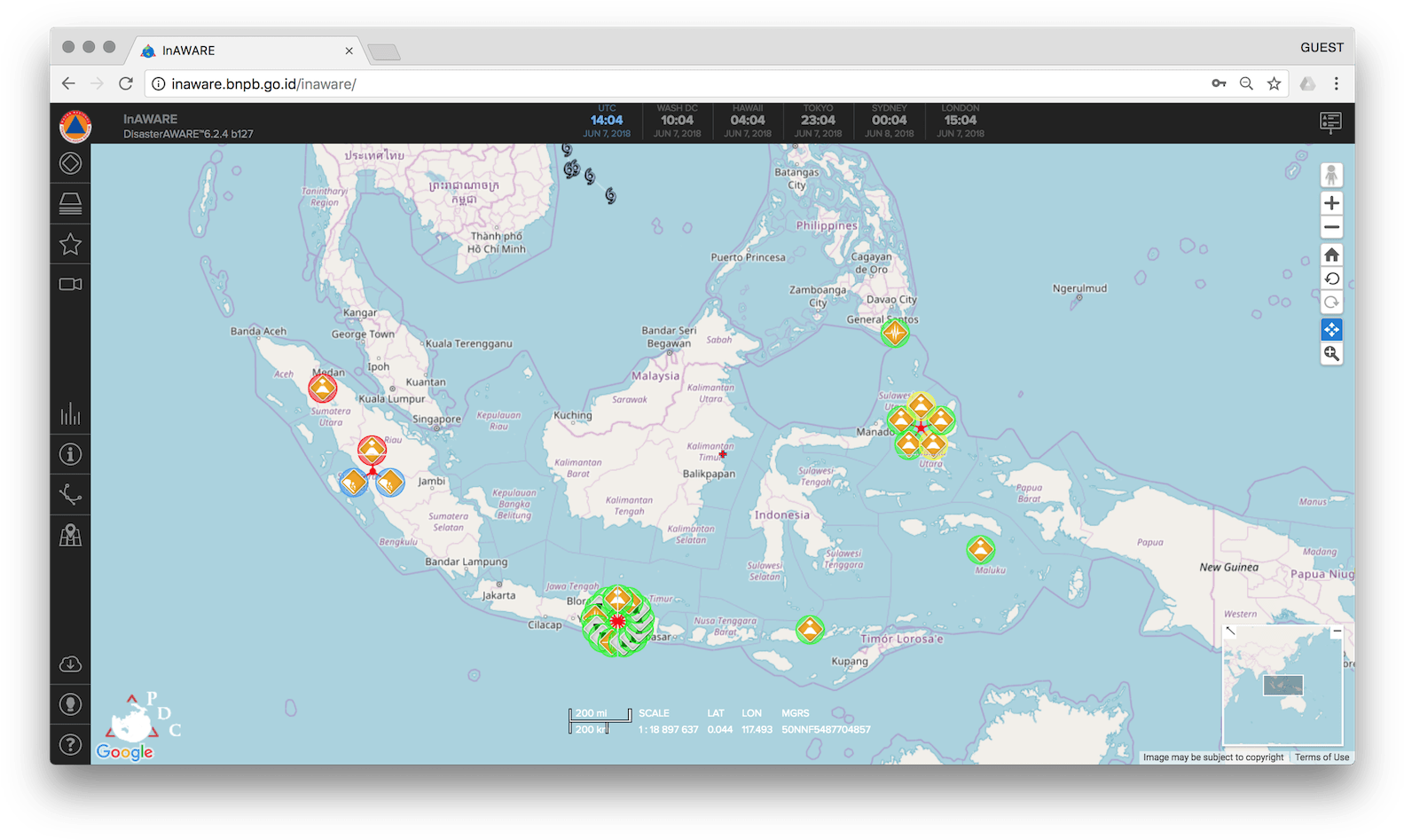Viewport: 1404px width, 840px height.
Task: Click the GUEST profile label
Action: pyautogui.click(x=1322, y=48)
